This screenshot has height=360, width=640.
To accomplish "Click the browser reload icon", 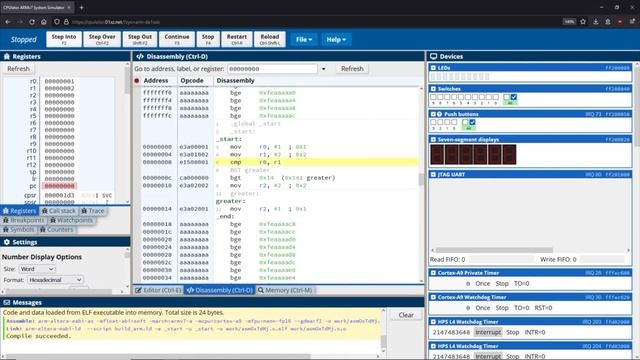I will pyautogui.click(x=32, y=22).
